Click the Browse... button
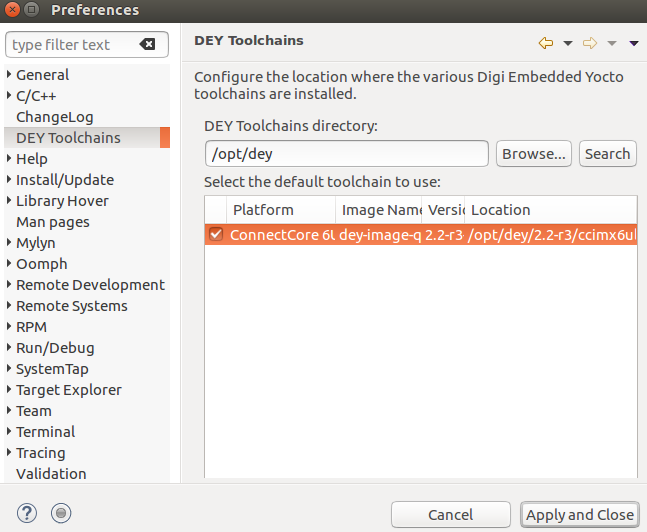Screen dimensions: 647x532 coord(534,154)
